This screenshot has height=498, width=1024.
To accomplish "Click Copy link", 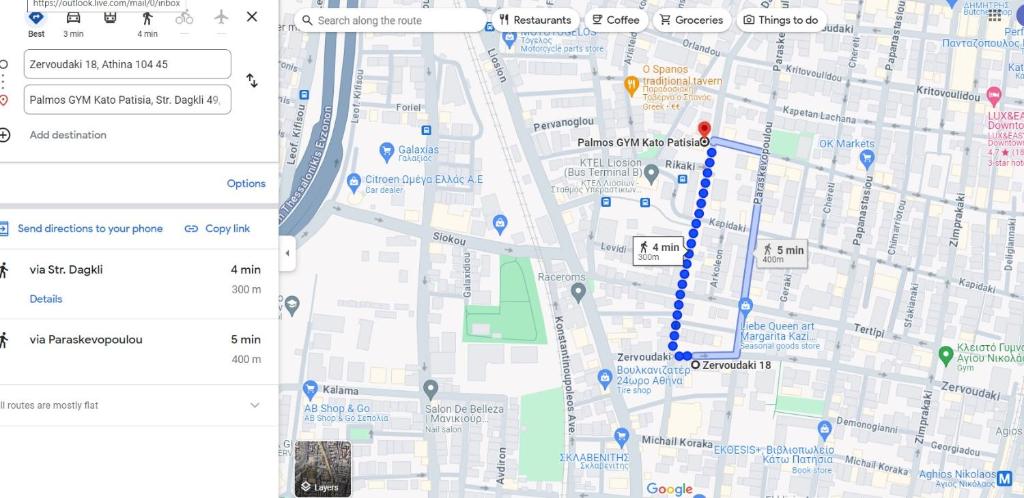I will (x=217, y=228).
